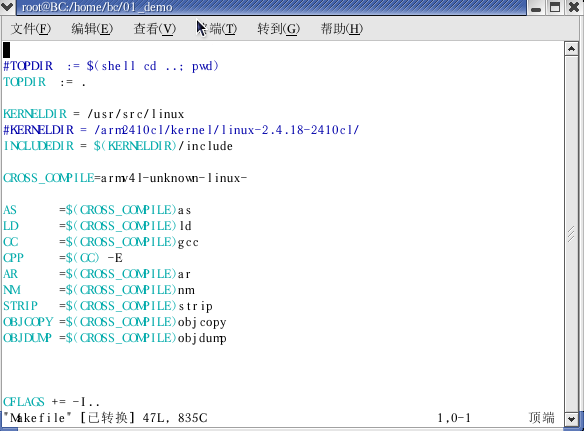Open the 转到(G) menu
Image resolution: width=584 pixels, height=431 pixels.
279,29
